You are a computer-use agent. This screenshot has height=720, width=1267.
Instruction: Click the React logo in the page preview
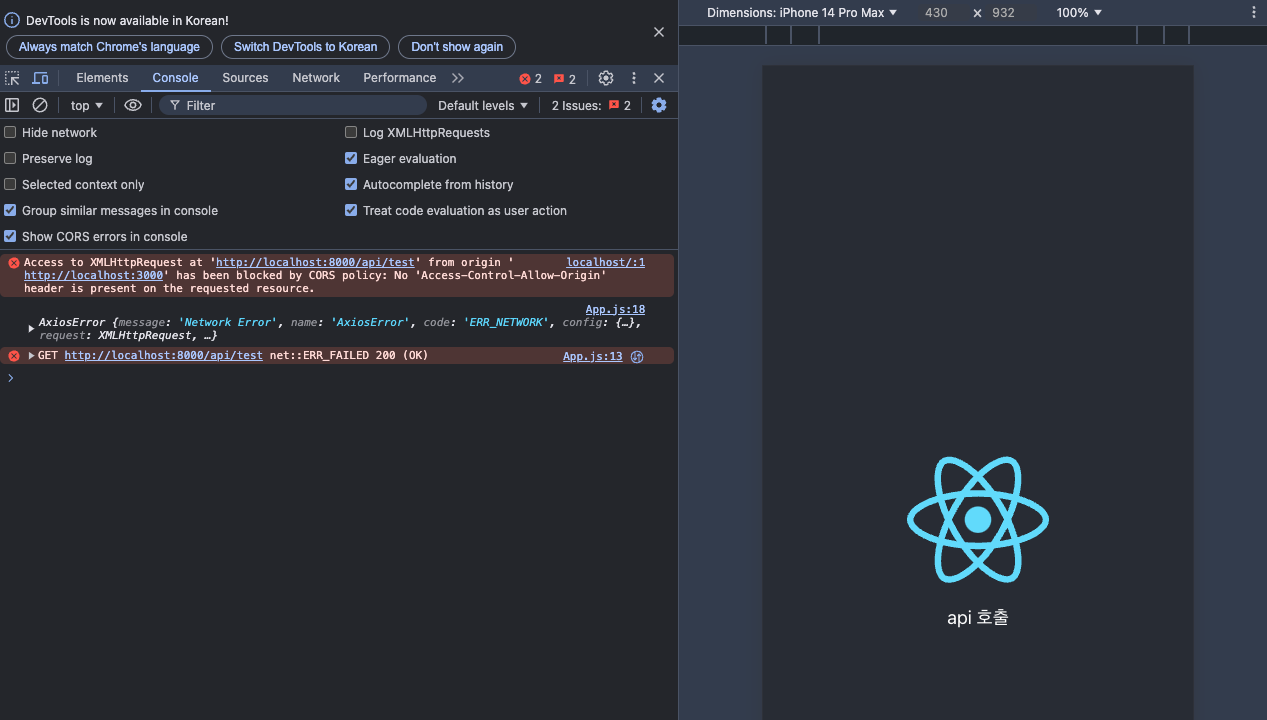tap(977, 519)
